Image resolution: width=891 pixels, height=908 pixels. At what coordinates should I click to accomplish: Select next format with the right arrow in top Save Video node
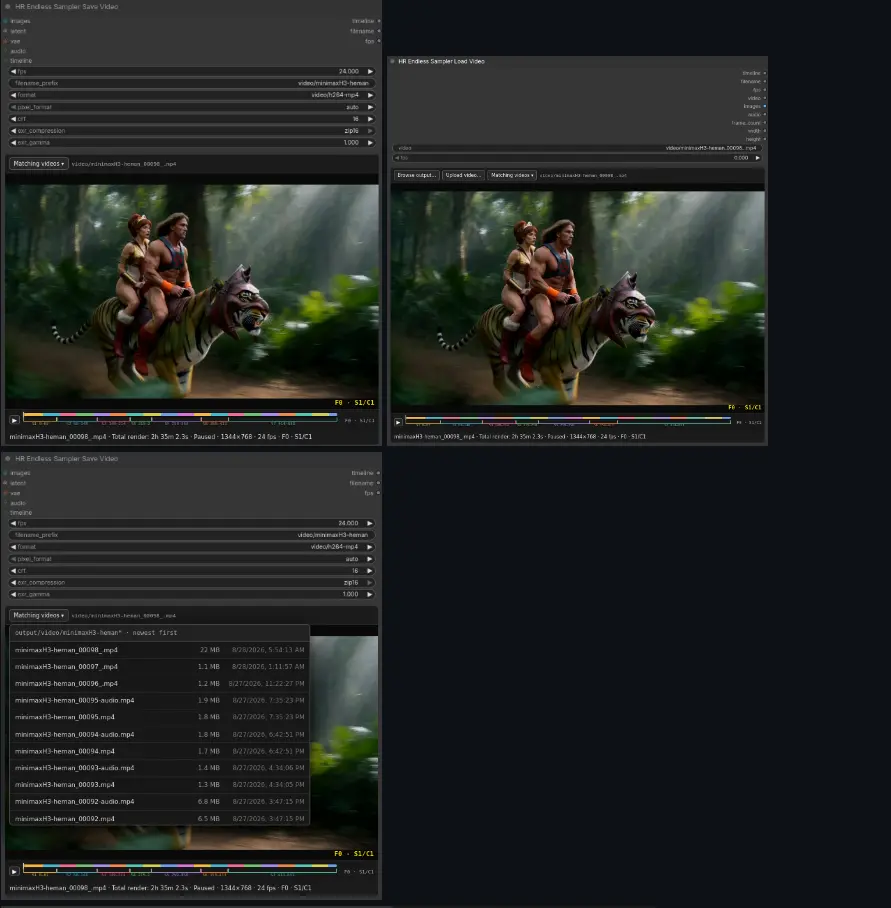(371, 95)
